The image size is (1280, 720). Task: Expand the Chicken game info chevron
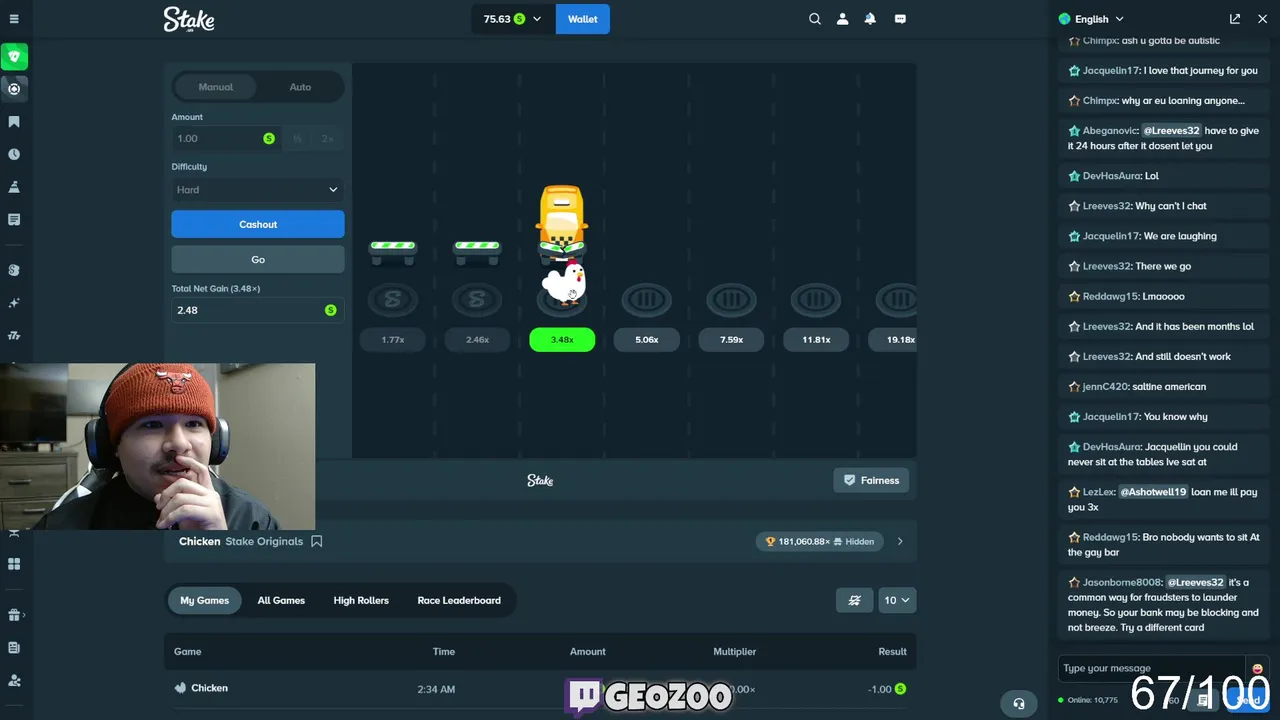tap(900, 541)
